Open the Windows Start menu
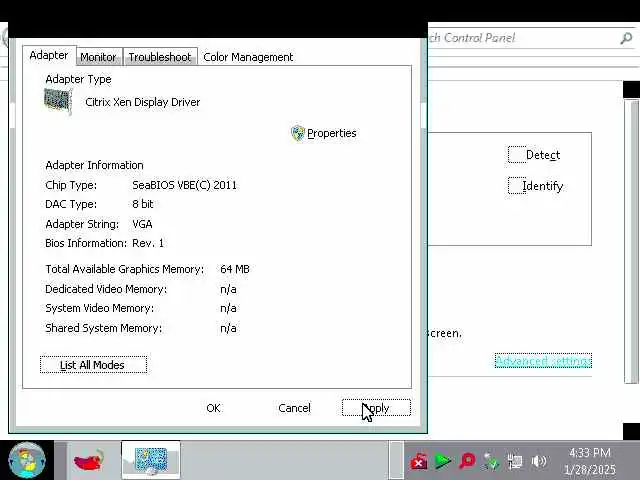 pyautogui.click(x=27, y=460)
